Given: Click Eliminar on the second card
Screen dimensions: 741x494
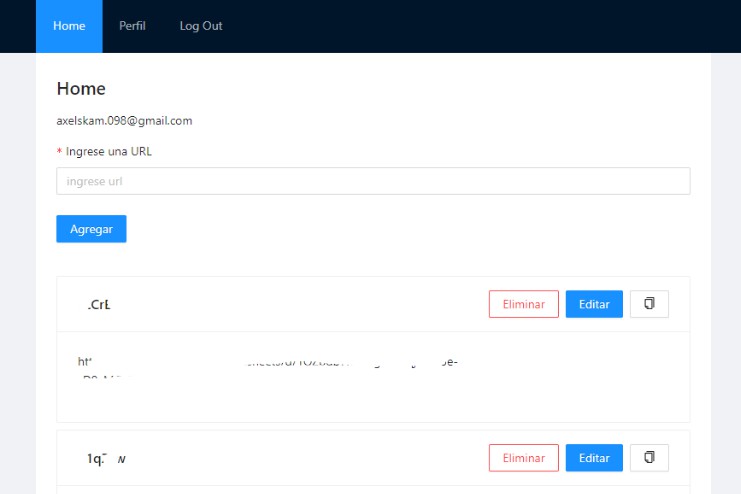Looking at the screenshot, I should point(524,458).
